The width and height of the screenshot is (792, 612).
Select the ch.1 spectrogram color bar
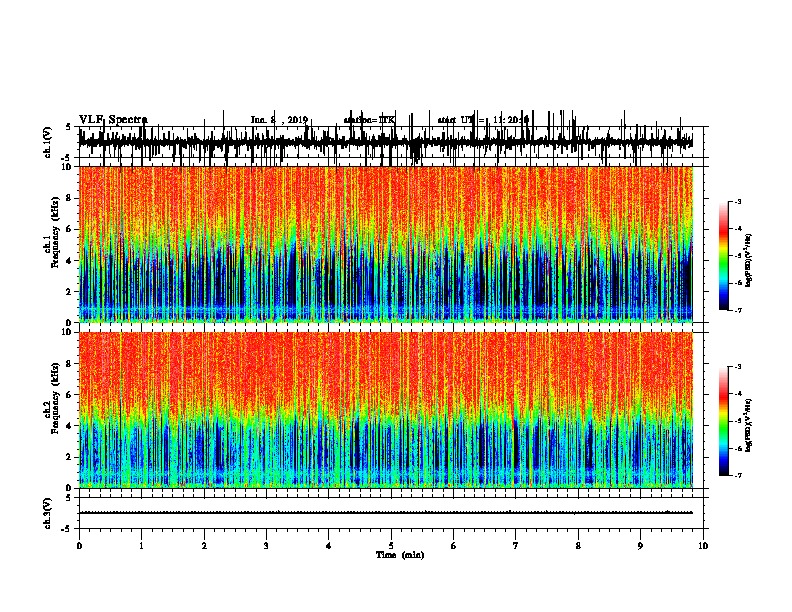click(x=723, y=256)
